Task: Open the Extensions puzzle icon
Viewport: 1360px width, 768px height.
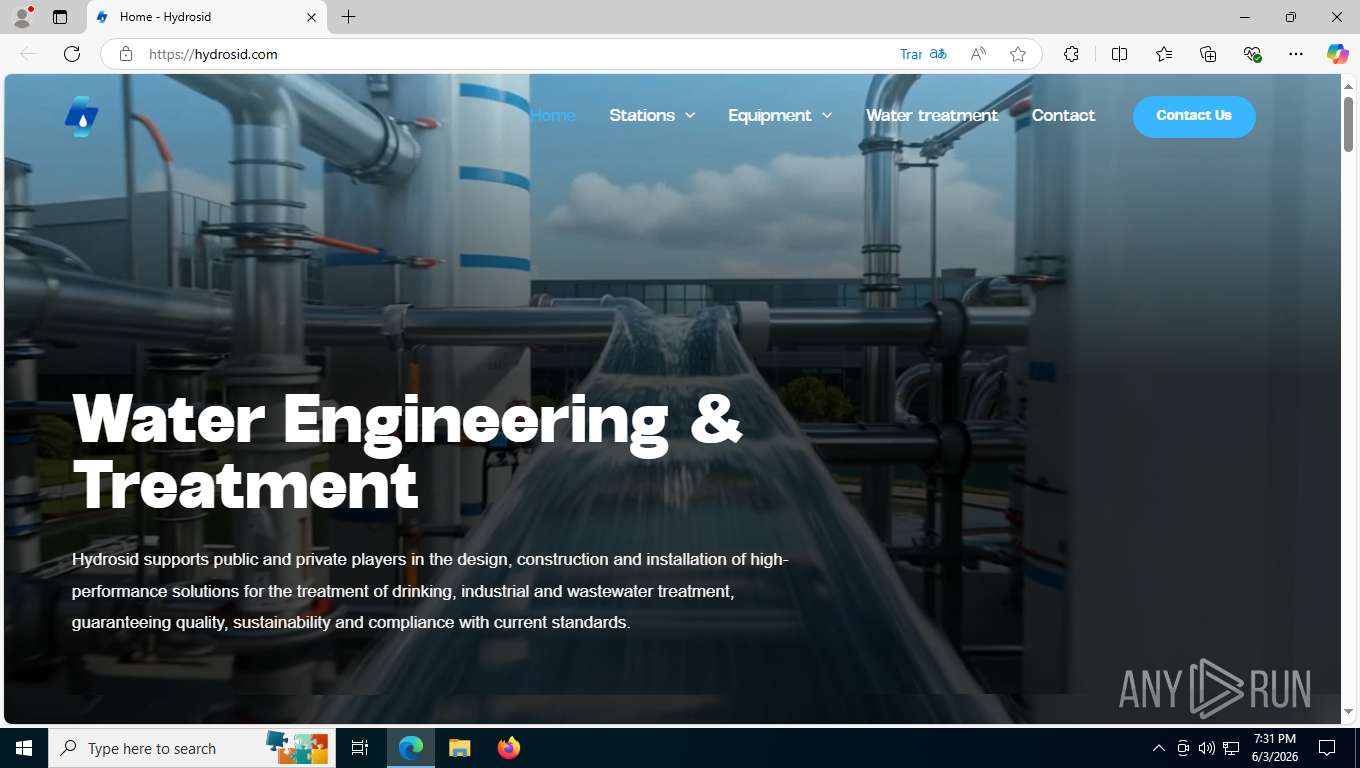Action: coord(1071,54)
